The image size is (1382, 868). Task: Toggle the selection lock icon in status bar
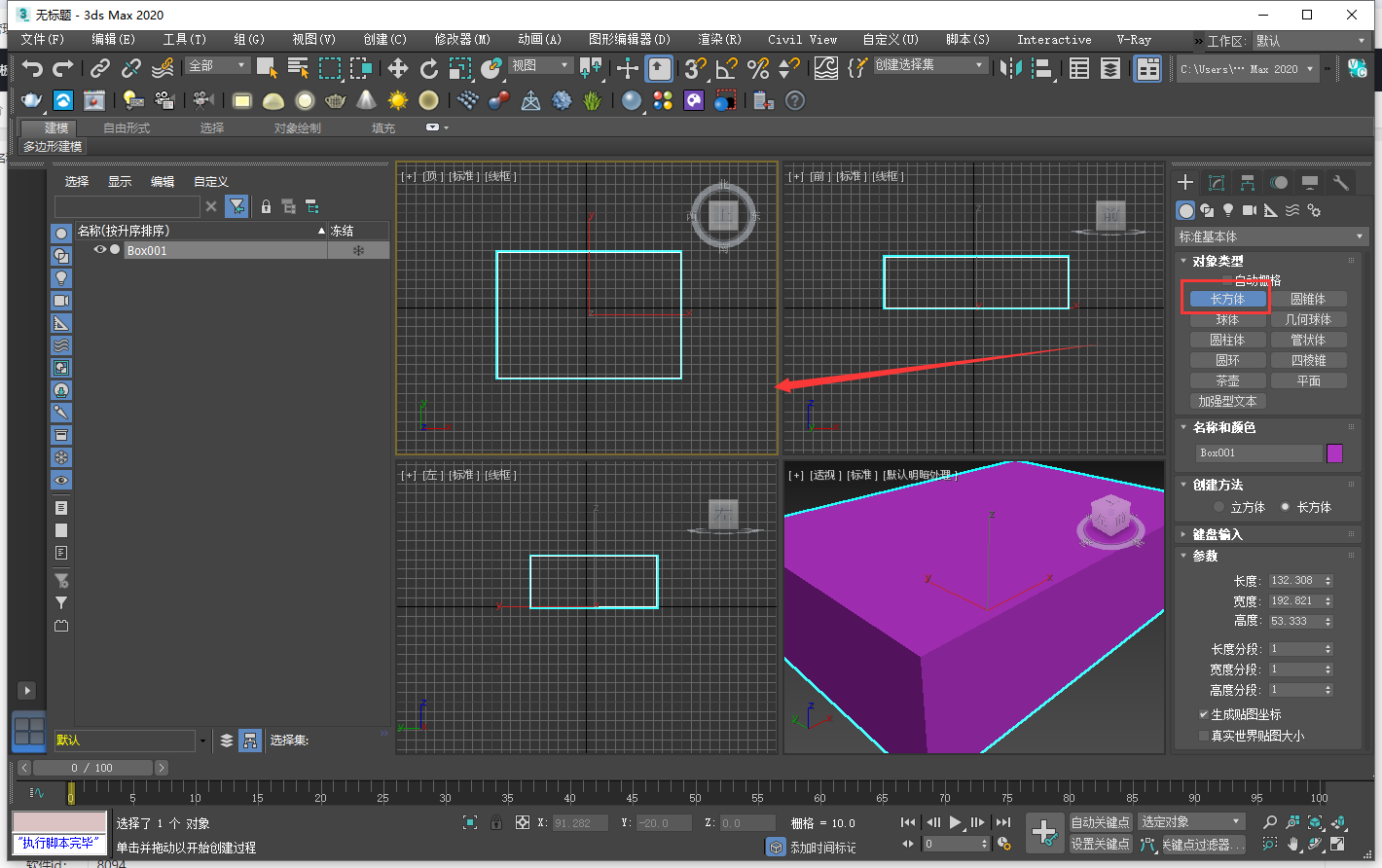click(496, 823)
